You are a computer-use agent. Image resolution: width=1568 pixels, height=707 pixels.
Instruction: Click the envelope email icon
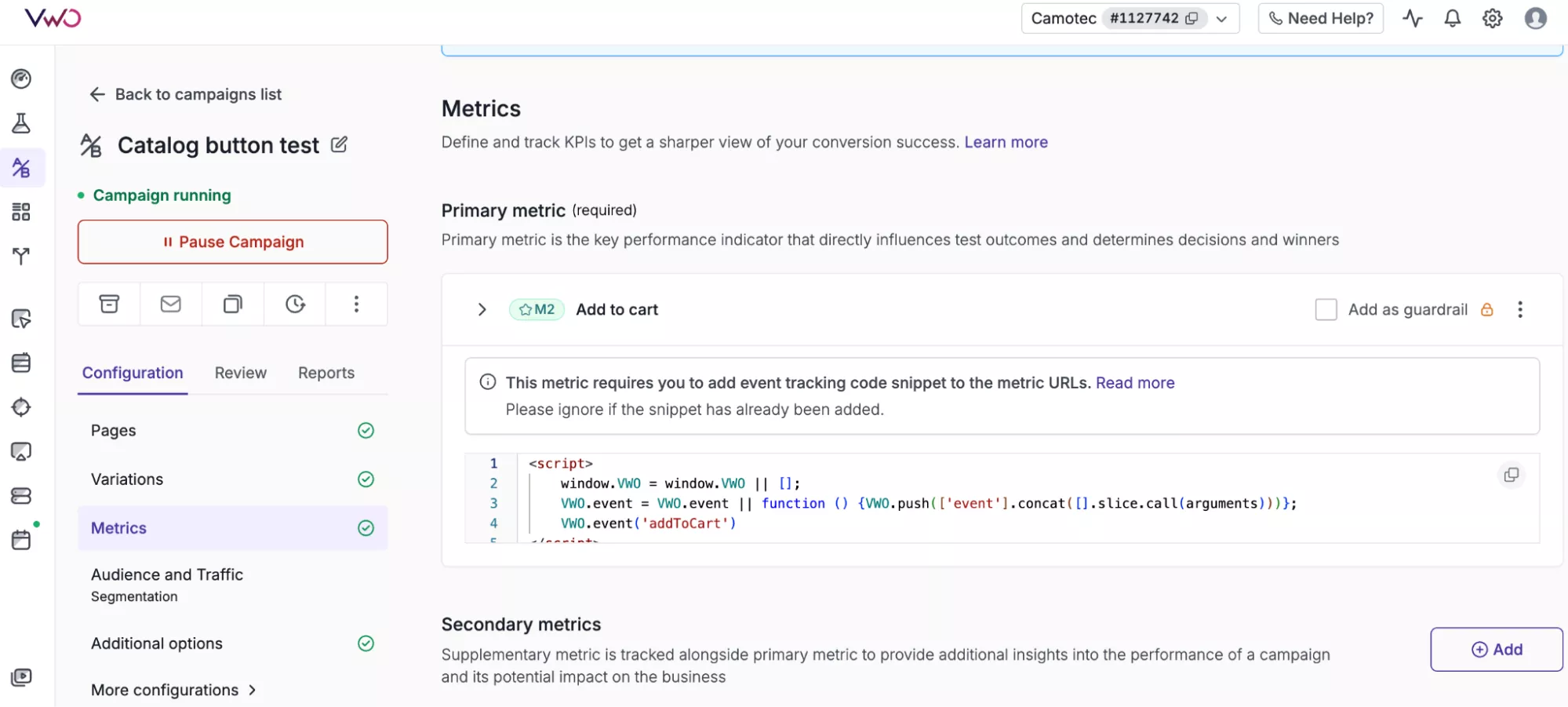pos(170,304)
